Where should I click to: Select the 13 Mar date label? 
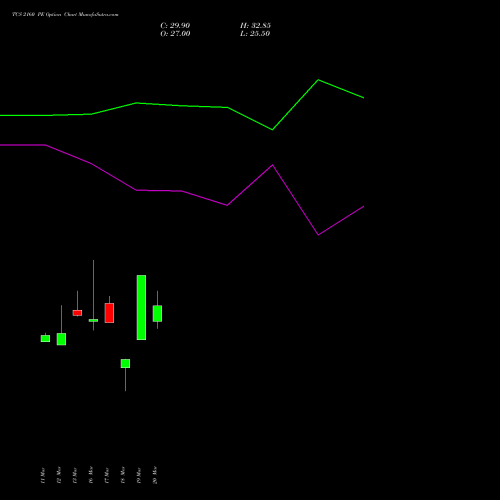click(75, 475)
